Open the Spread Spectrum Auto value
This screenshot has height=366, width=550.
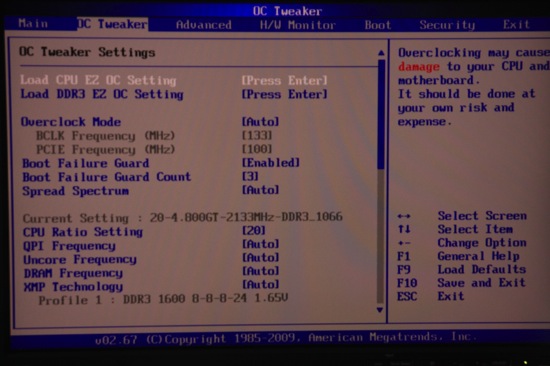261,190
